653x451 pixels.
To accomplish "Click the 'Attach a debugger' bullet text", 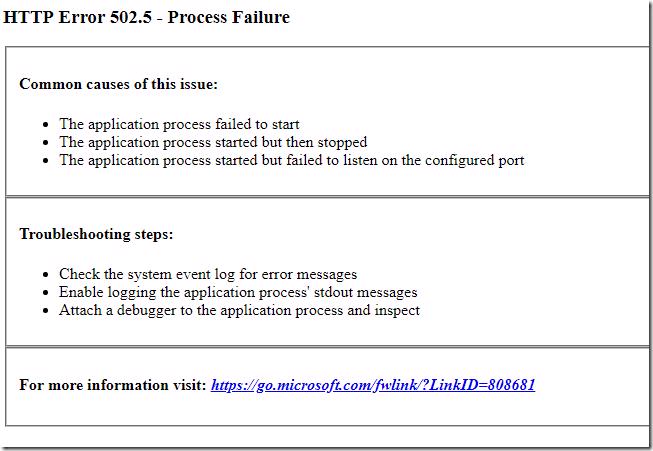I will tap(239, 311).
